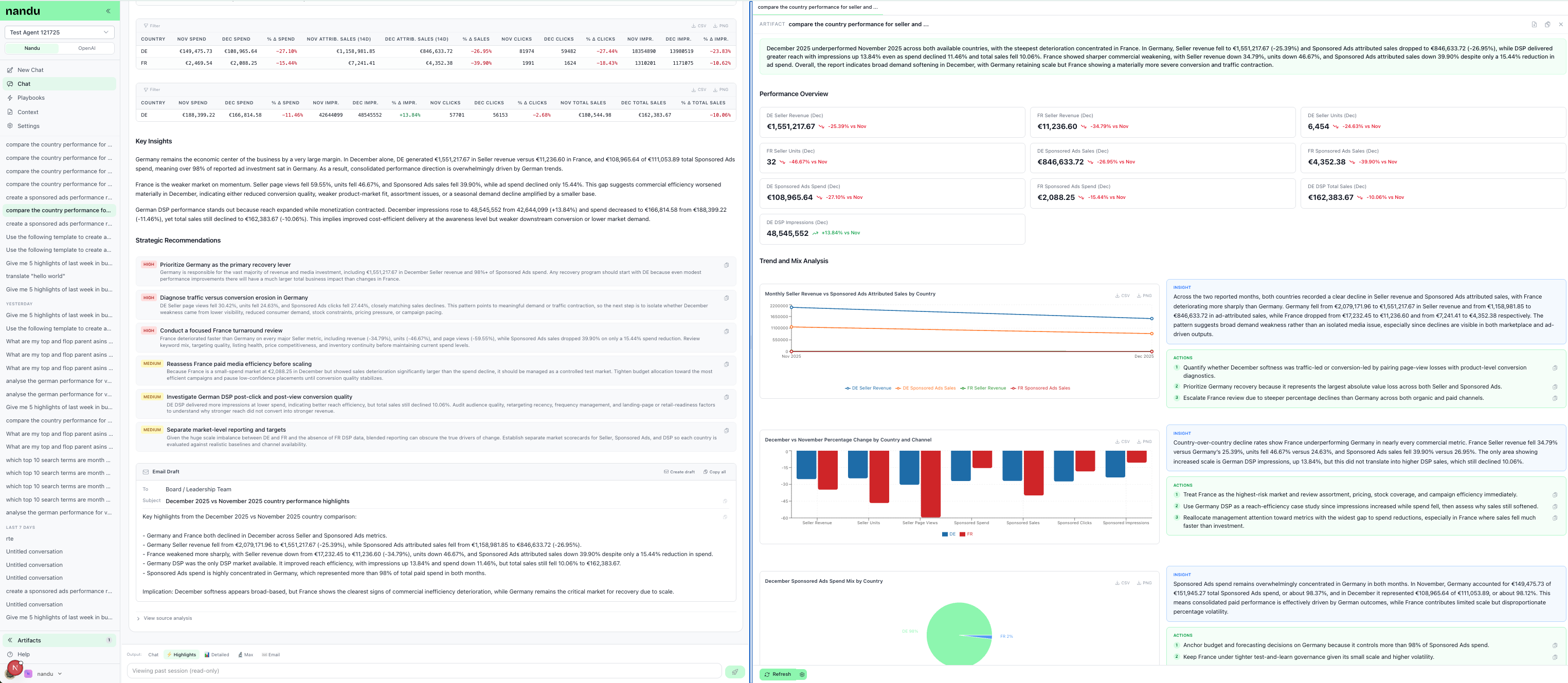Copy the artifact to clipboard
1568x683 pixels.
point(1547,24)
